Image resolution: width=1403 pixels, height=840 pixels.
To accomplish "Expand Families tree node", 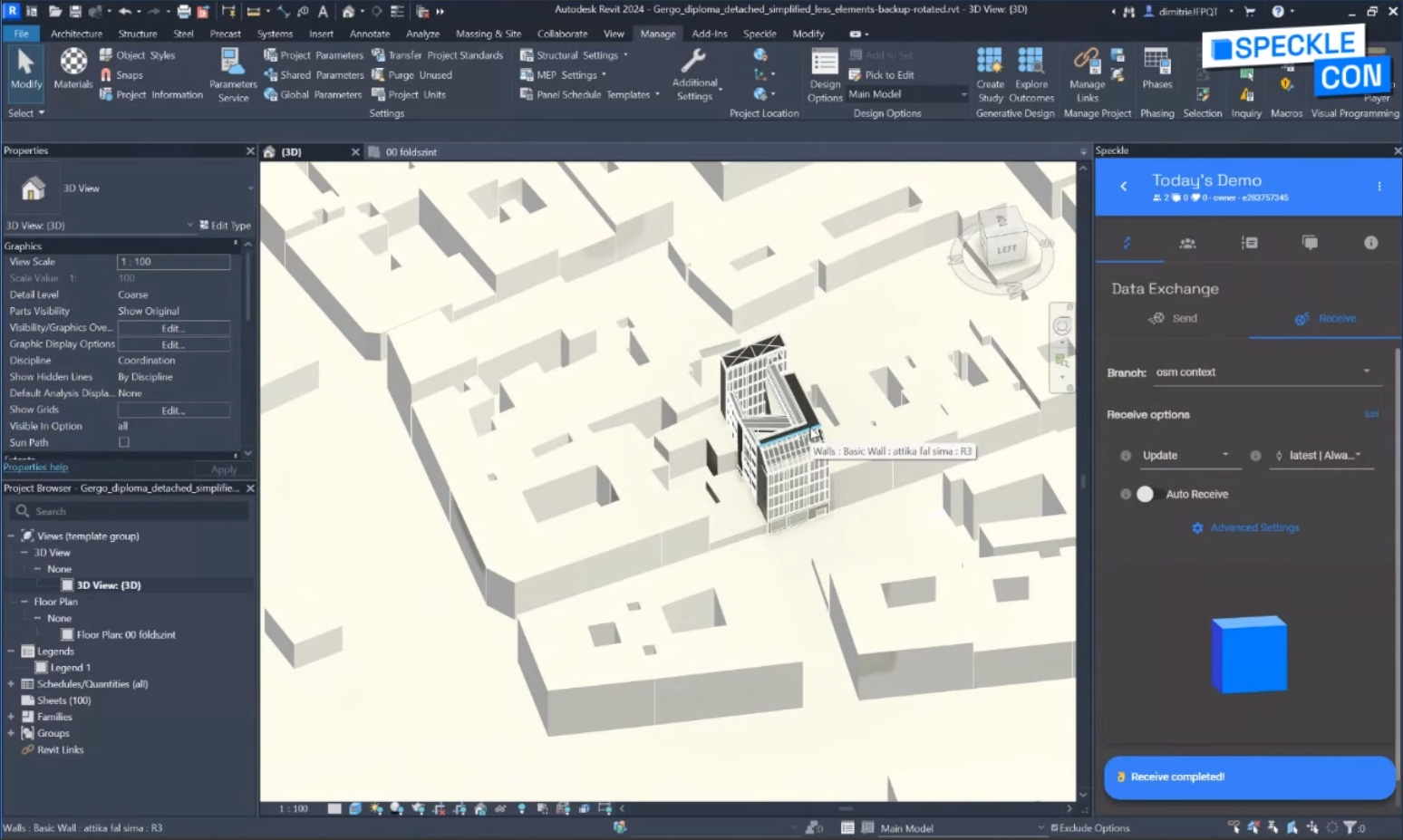I will (x=11, y=717).
